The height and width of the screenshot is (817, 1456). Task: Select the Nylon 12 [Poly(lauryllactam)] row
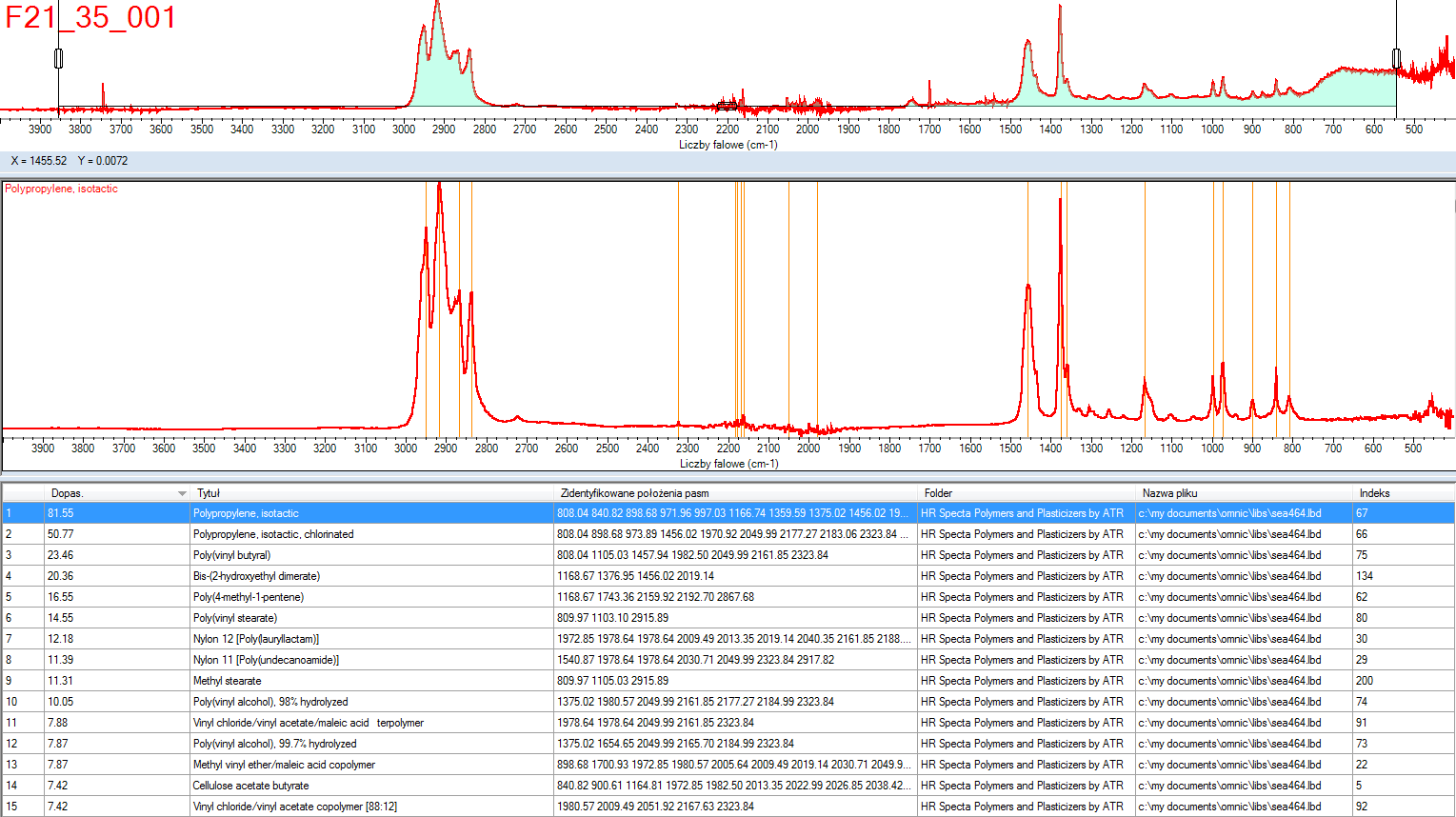pos(255,639)
